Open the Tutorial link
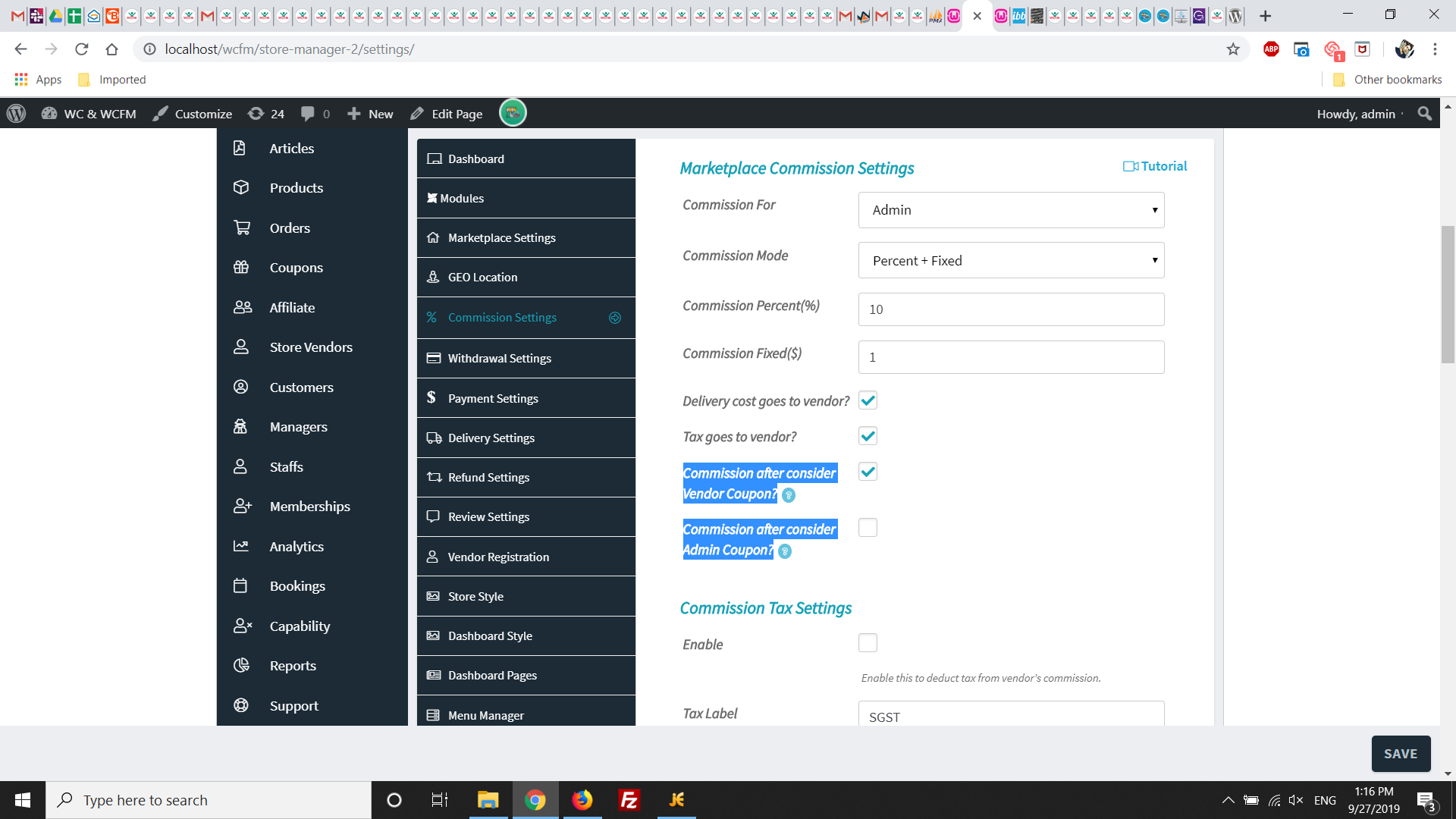 click(x=1155, y=166)
